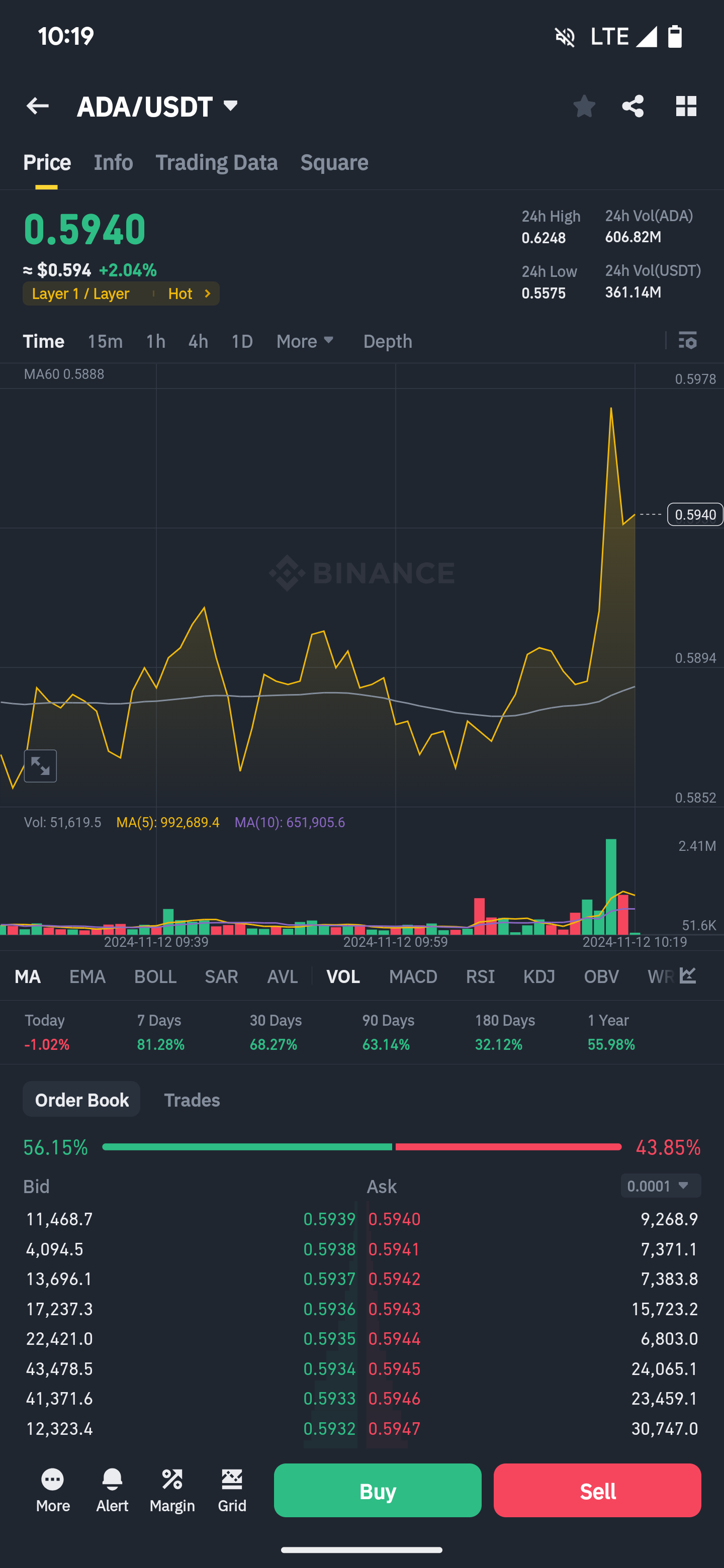Tap ask amount 30,747.0

(x=664, y=1428)
